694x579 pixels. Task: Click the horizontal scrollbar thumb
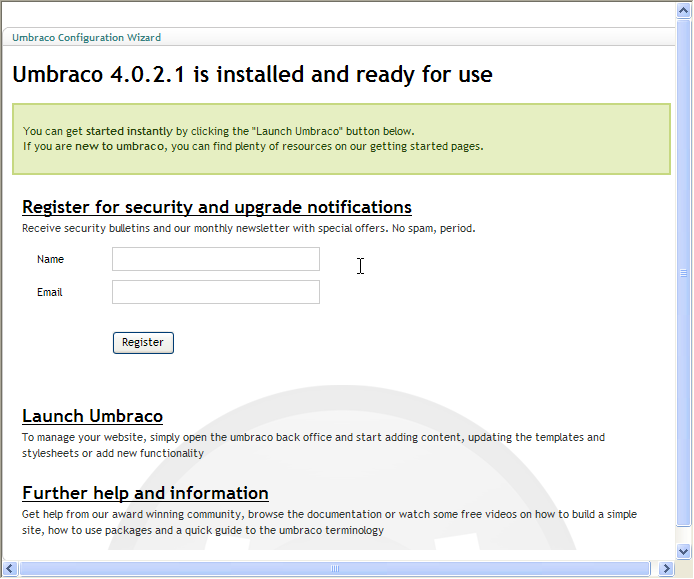click(x=335, y=568)
